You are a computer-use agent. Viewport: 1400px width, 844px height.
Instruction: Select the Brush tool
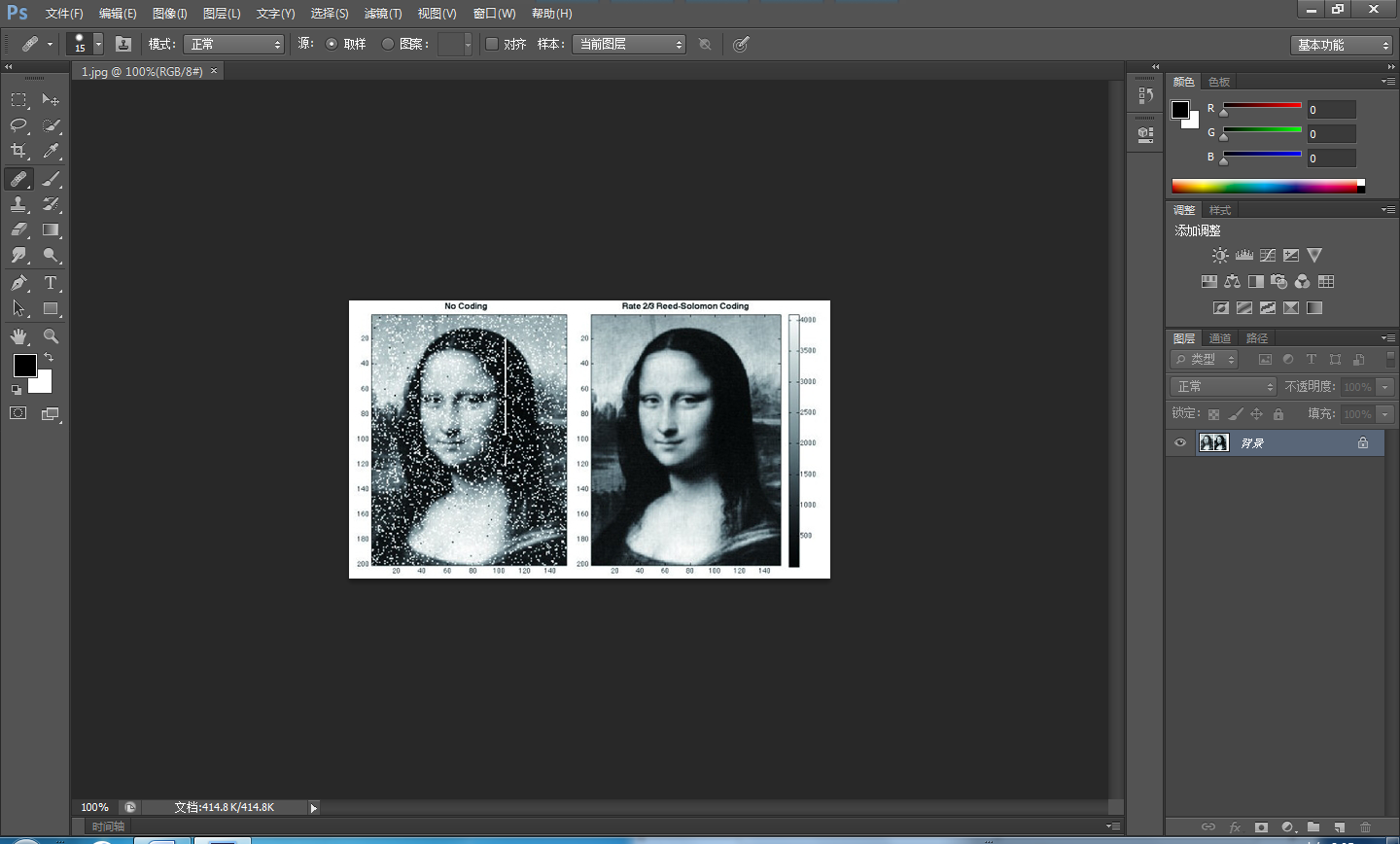[x=51, y=179]
